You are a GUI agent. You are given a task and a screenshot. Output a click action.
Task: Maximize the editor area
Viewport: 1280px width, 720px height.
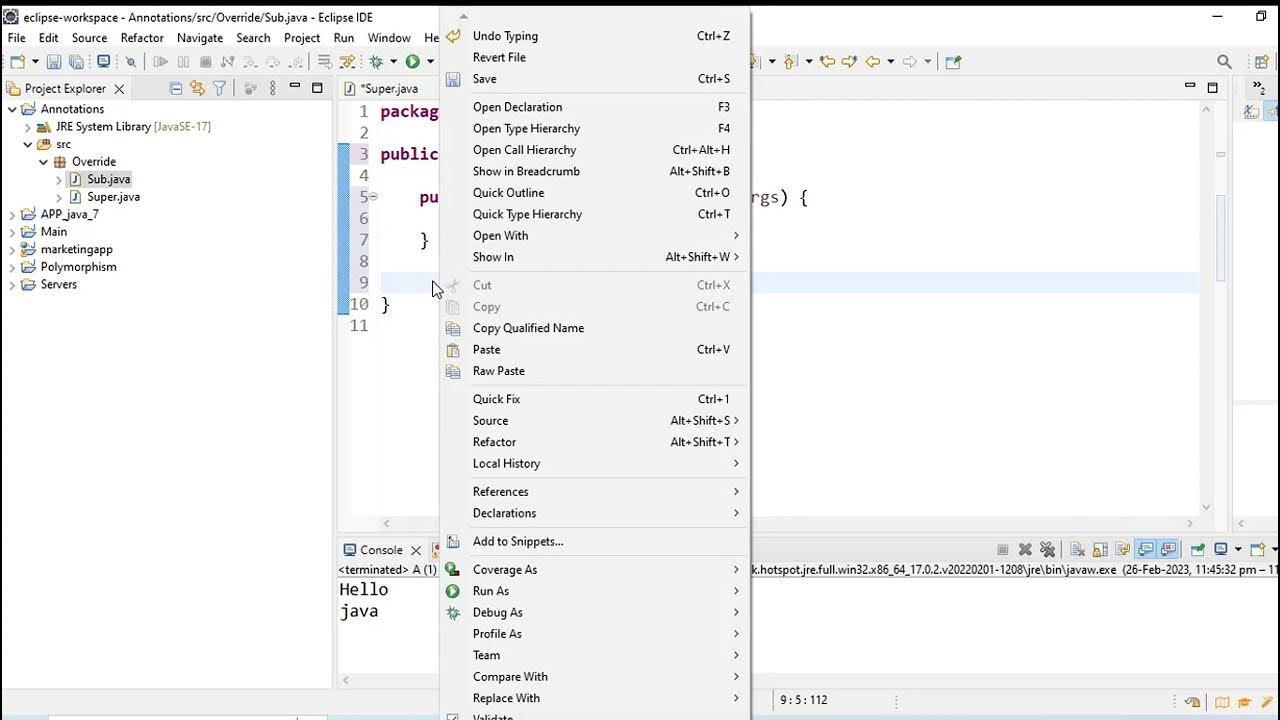coord(1212,87)
